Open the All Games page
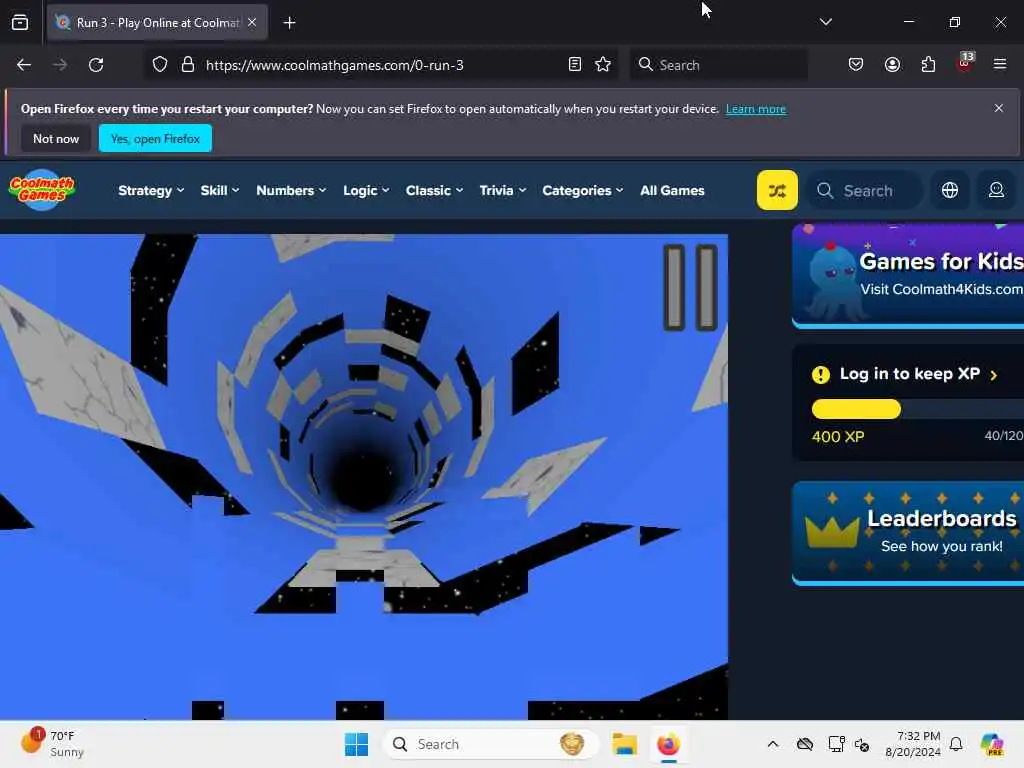 tap(672, 191)
